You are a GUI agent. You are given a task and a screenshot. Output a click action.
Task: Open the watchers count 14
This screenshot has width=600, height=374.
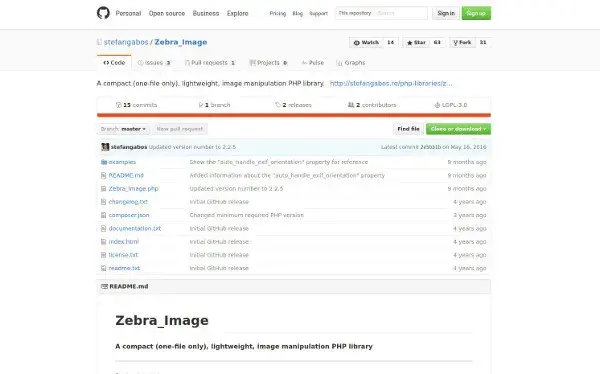[x=390, y=42]
